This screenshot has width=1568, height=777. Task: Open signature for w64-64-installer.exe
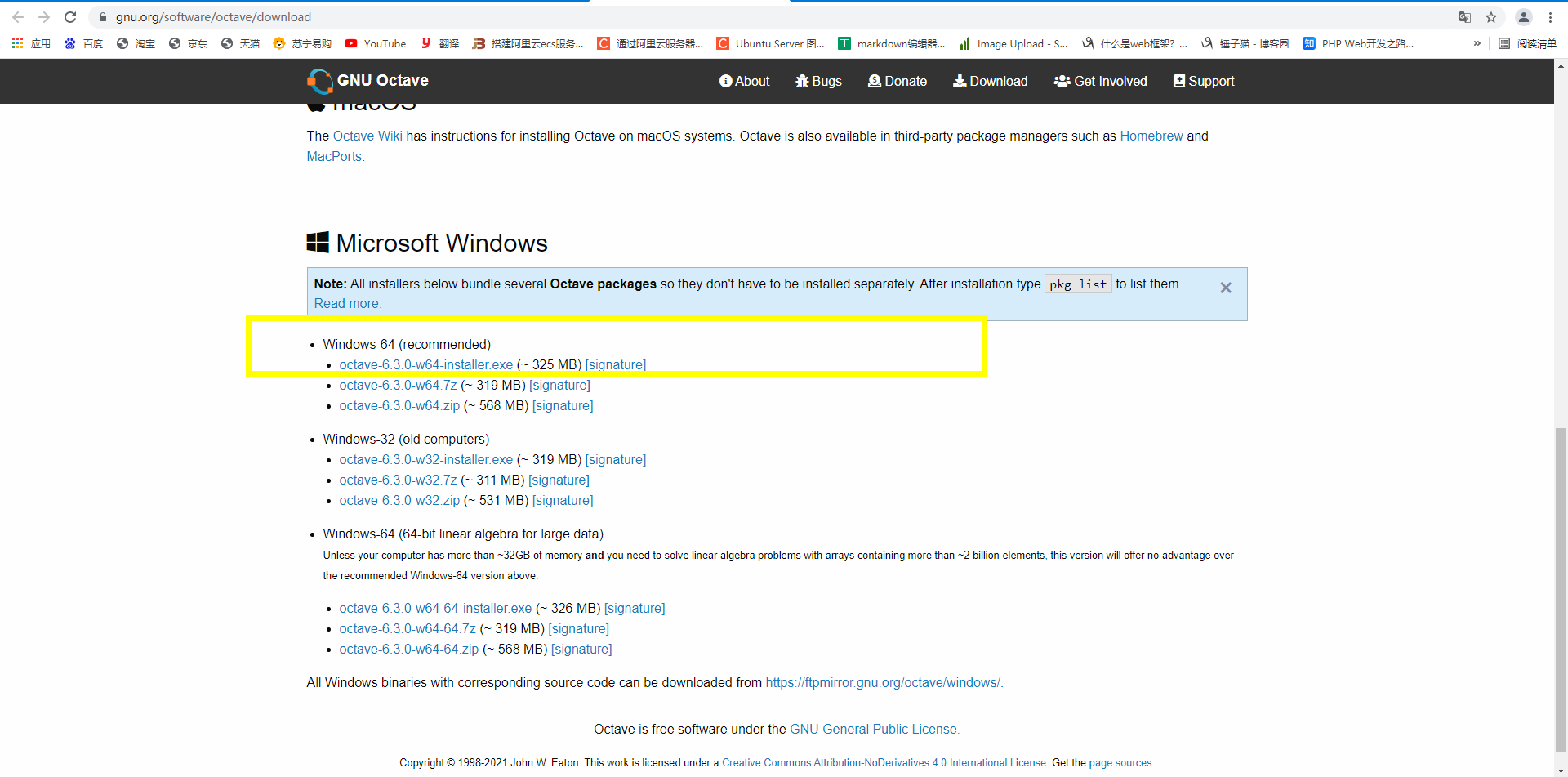tap(635, 608)
